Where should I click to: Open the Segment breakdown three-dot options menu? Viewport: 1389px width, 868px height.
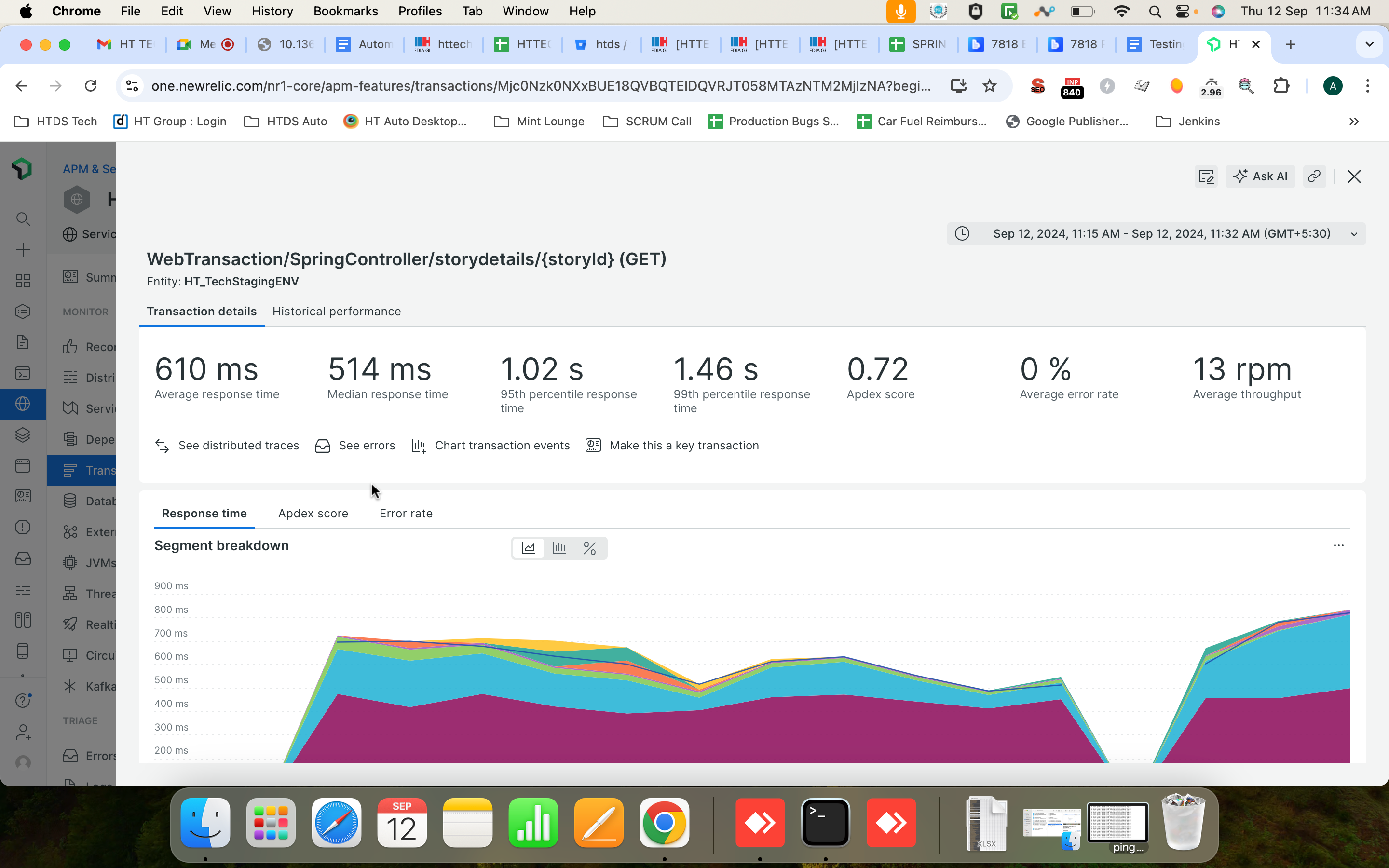point(1338,545)
